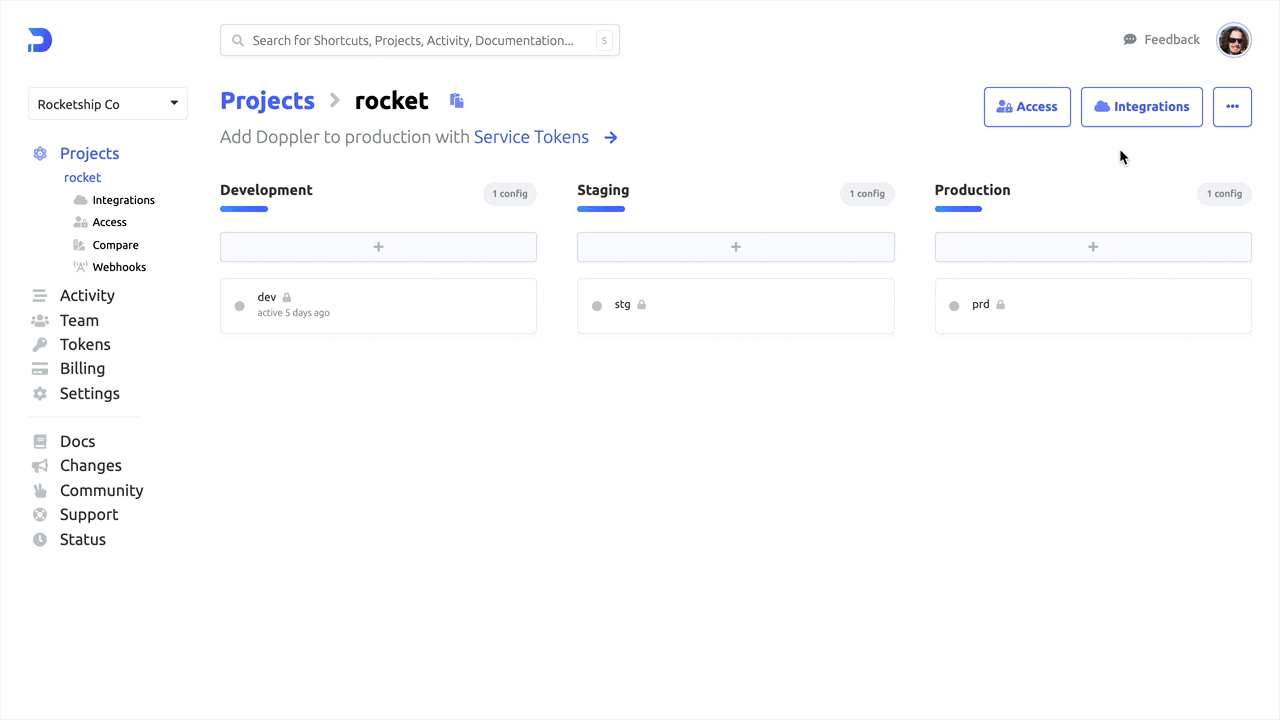The width and height of the screenshot is (1280, 720).
Task: Click the lock icon beside dev
Action: (x=287, y=297)
